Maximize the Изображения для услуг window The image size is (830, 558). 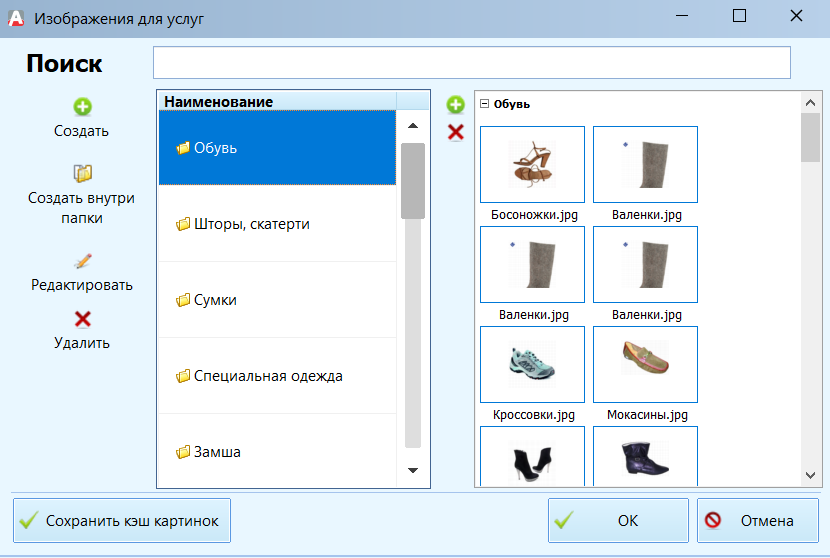click(739, 16)
